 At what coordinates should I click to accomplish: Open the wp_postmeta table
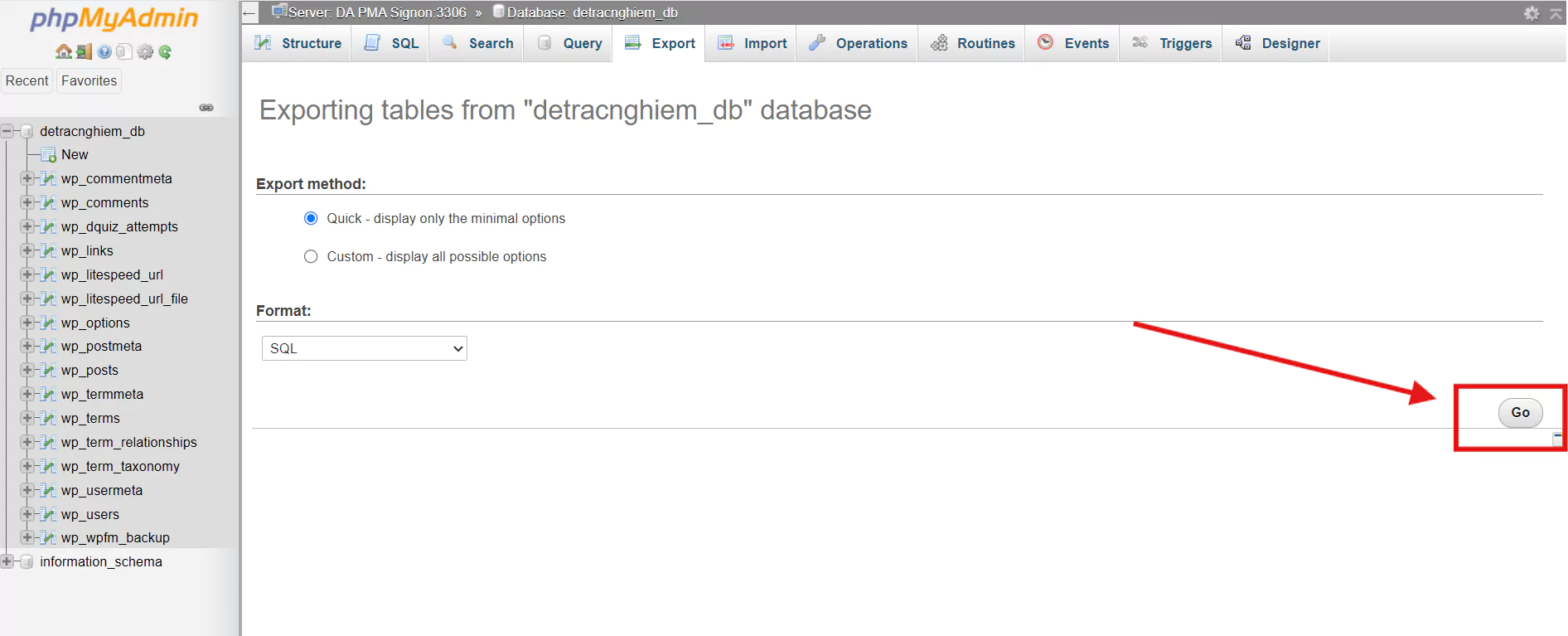click(101, 347)
